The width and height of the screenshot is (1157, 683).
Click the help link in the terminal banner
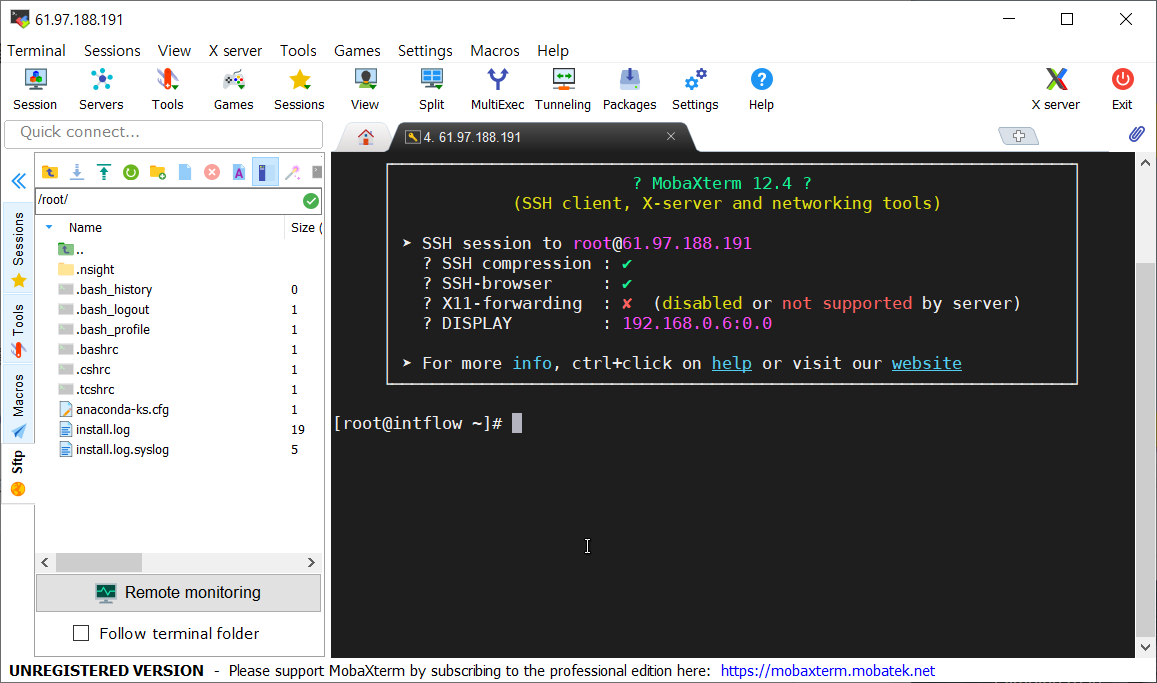click(731, 364)
